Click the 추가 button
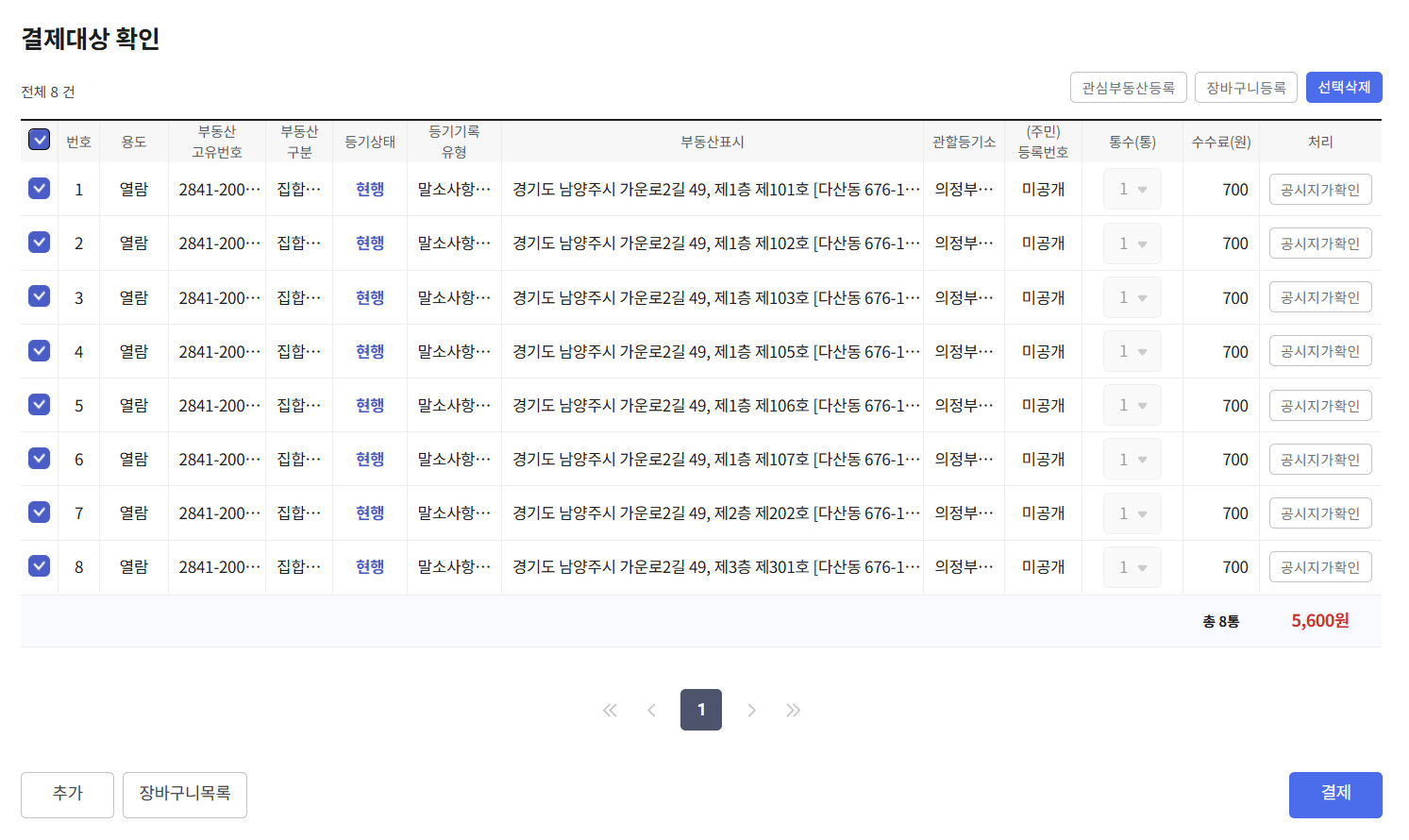The width and height of the screenshot is (1409, 840). tap(67, 794)
